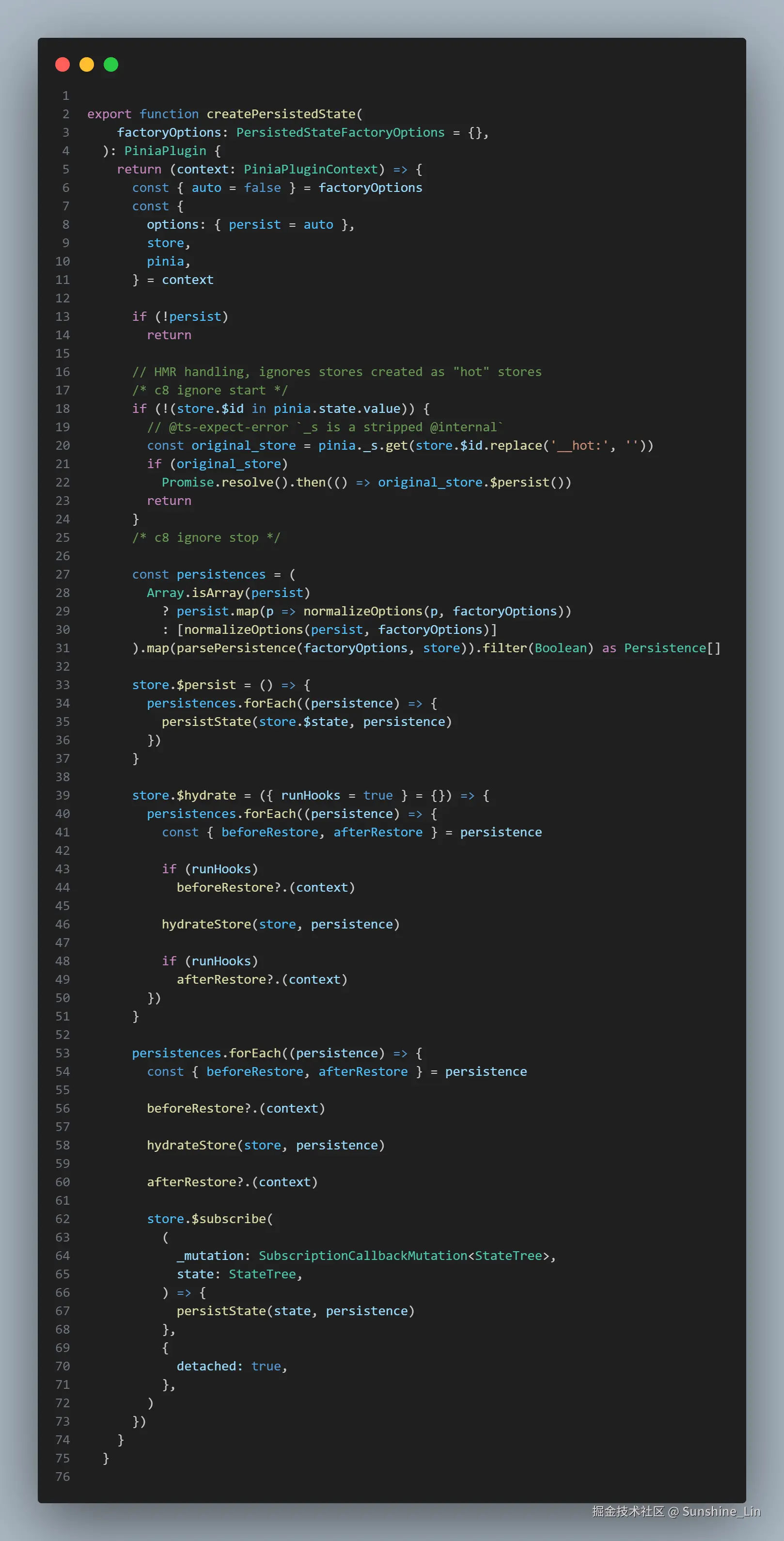
Task: Click 'Boolean' inside the filter call
Action: tap(560, 648)
